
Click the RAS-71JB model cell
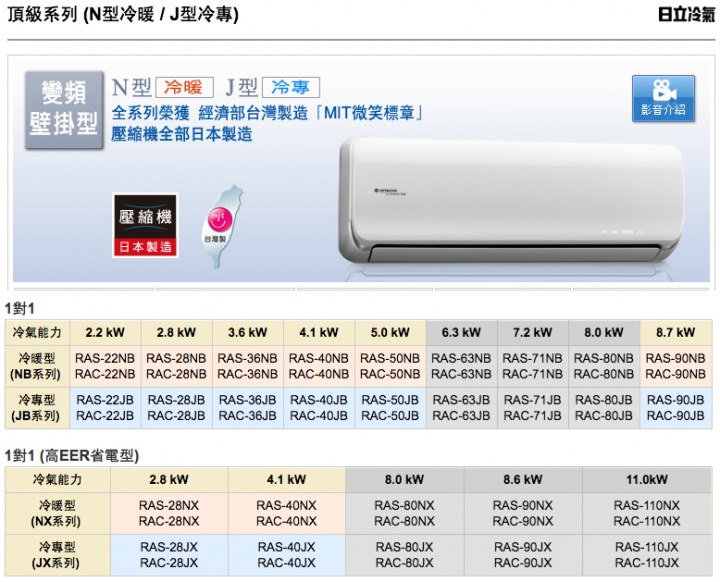click(x=532, y=408)
